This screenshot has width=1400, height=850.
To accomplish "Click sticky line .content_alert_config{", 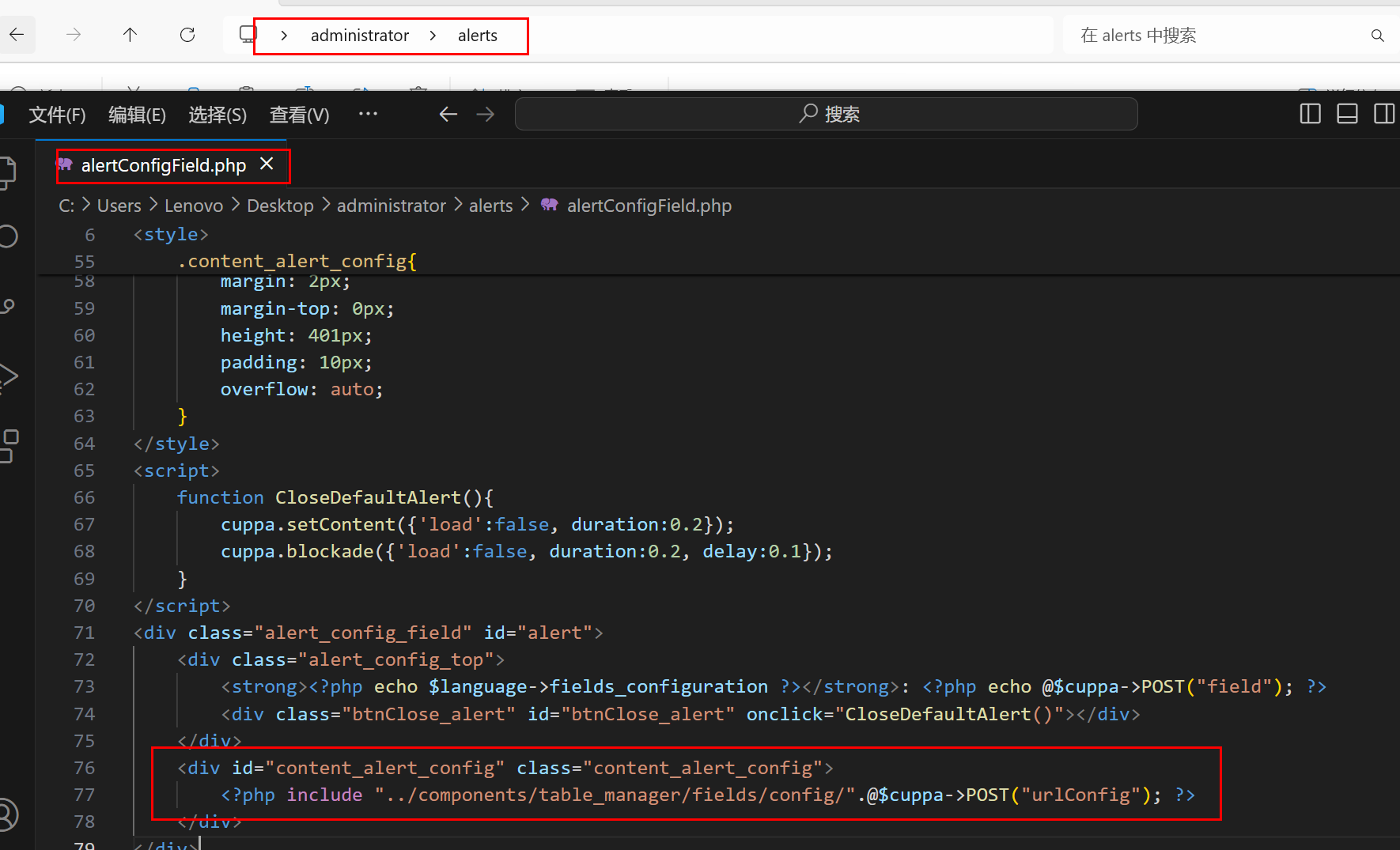I will click(297, 261).
